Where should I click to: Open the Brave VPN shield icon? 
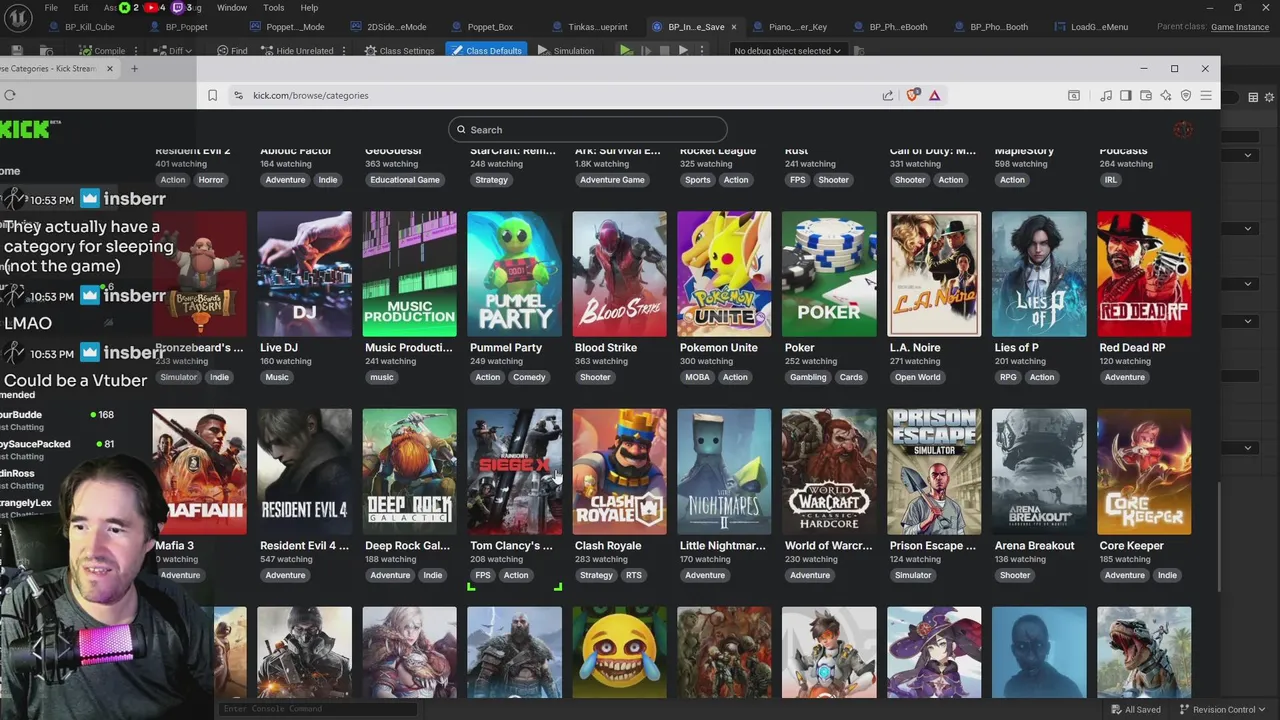click(x=1186, y=95)
